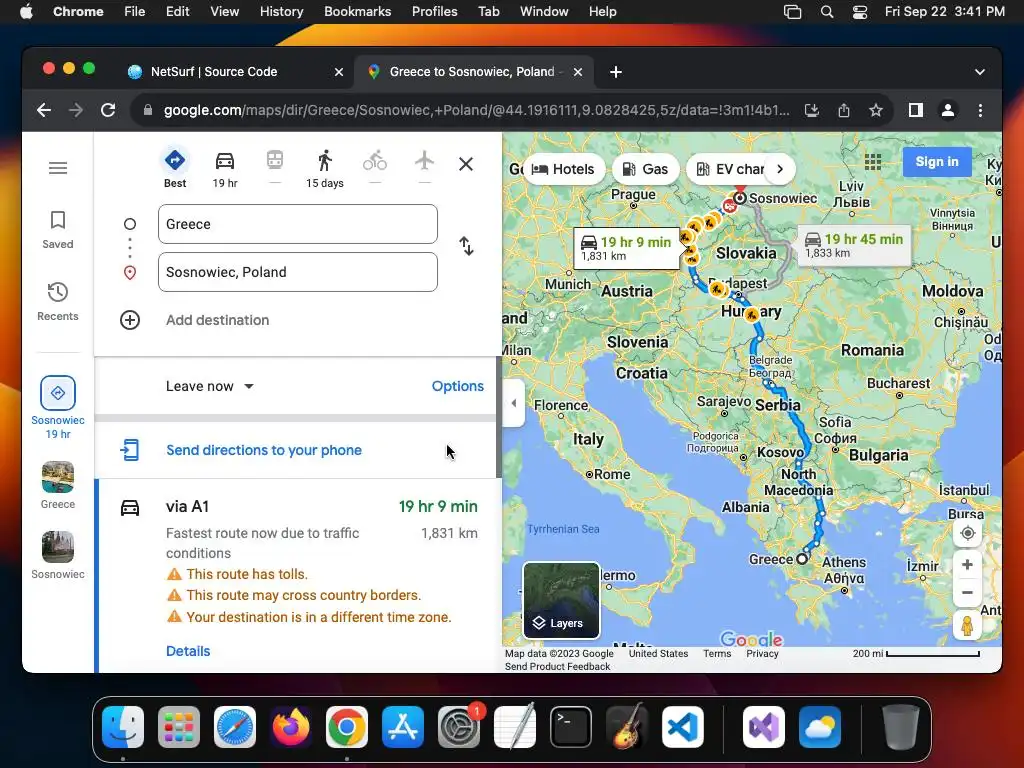Open the Window menu
This screenshot has width=1024, height=768.
click(x=544, y=12)
